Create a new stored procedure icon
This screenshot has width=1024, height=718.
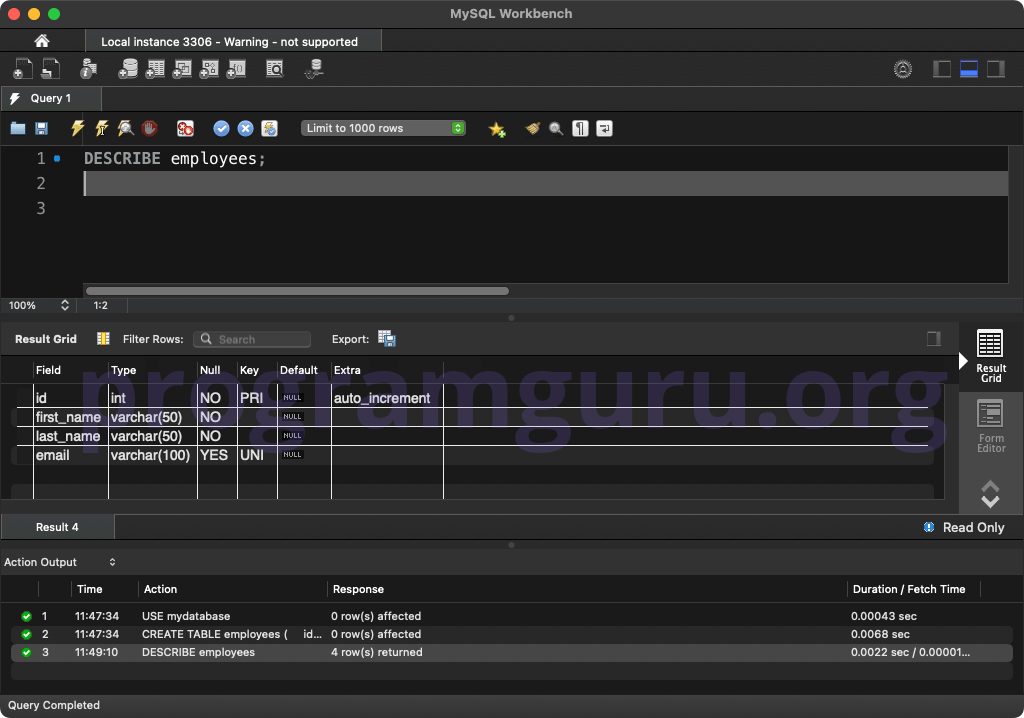coord(209,69)
